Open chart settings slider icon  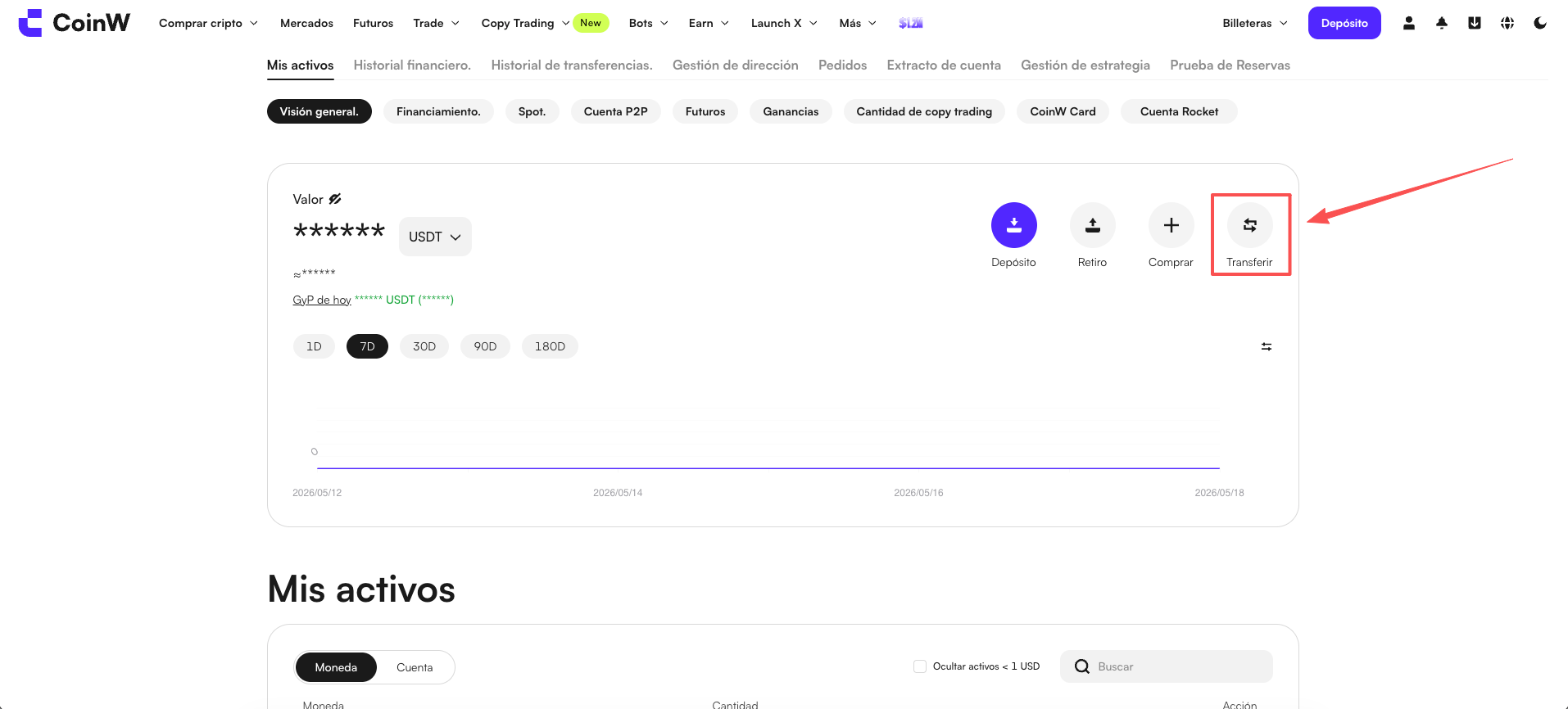point(1267,346)
